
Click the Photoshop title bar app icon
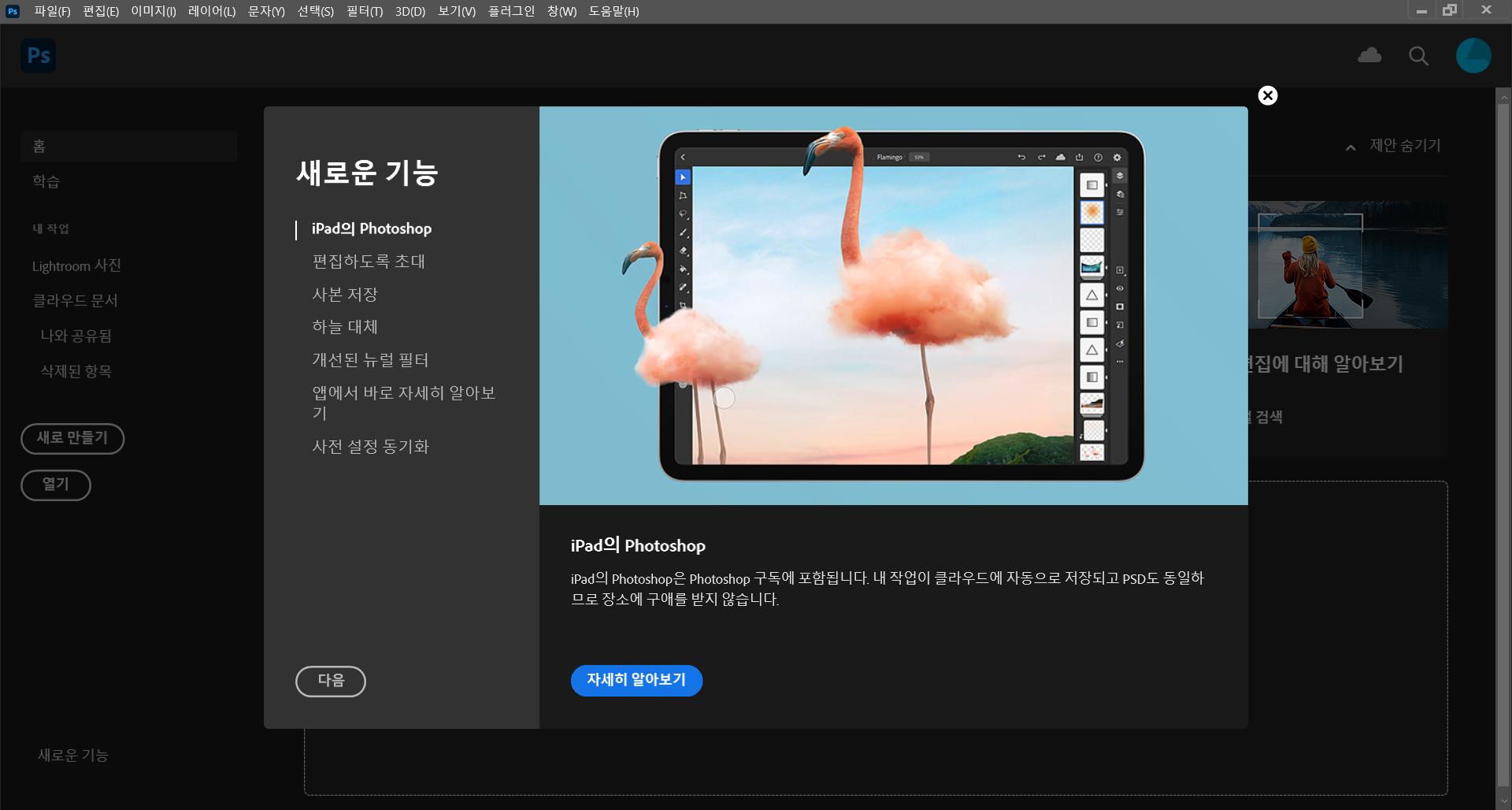pyautogui.click(x=12, y=11)
